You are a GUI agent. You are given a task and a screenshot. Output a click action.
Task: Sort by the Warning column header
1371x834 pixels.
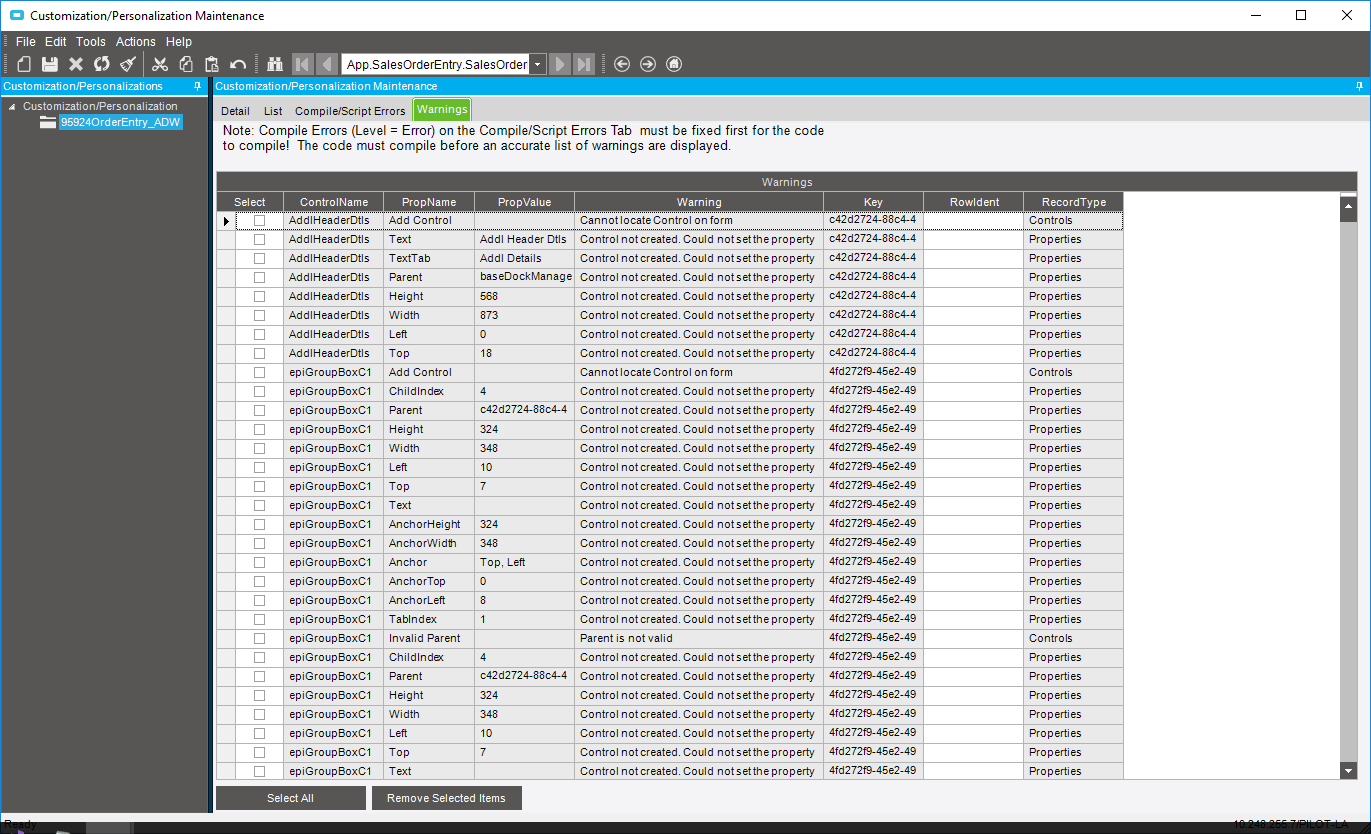click(699, 202)
